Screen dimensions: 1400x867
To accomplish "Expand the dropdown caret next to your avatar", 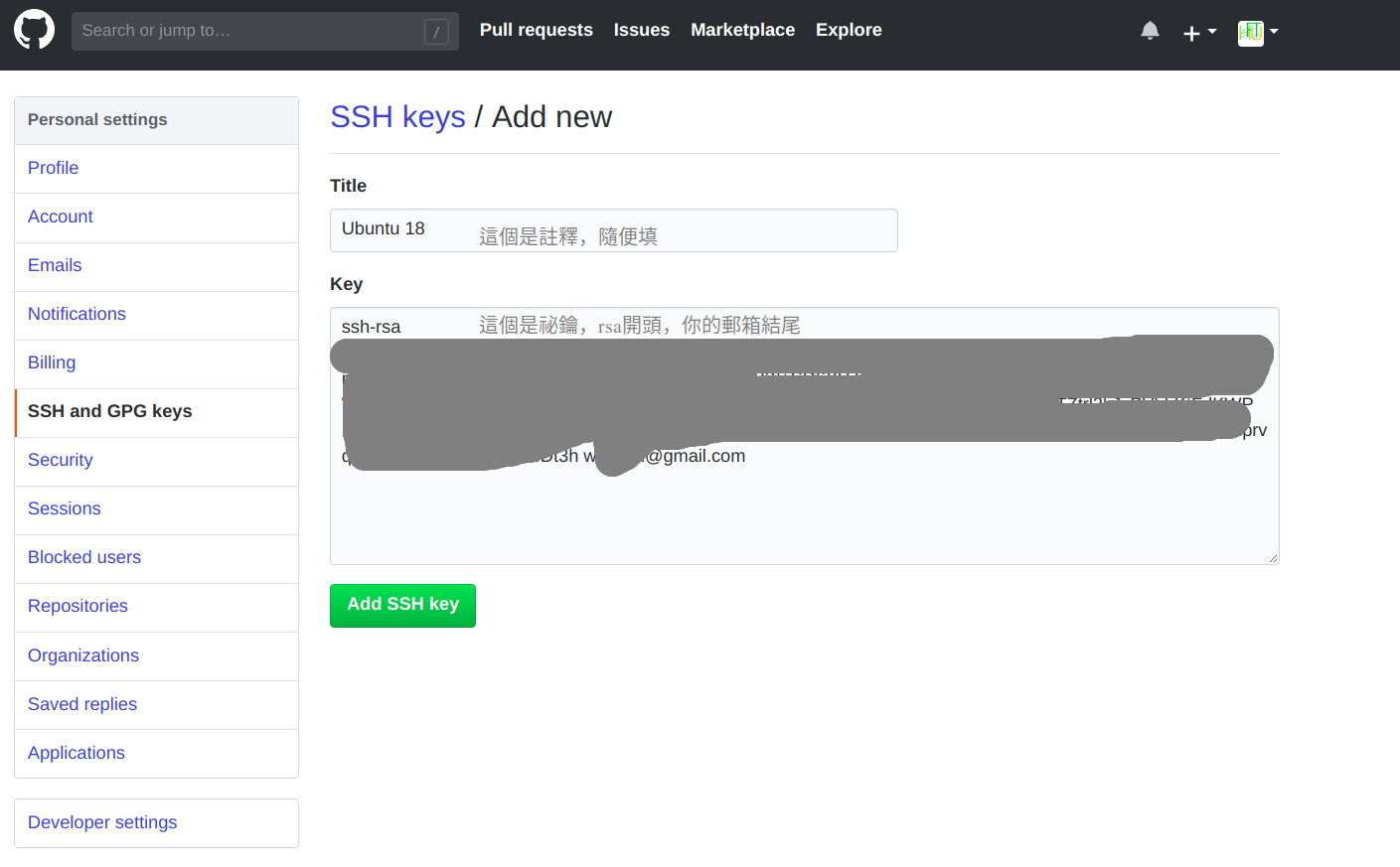I will [x=1273, y=33].
